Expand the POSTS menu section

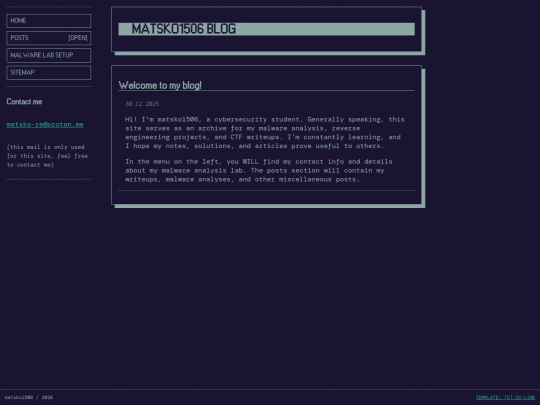point(49,38)
